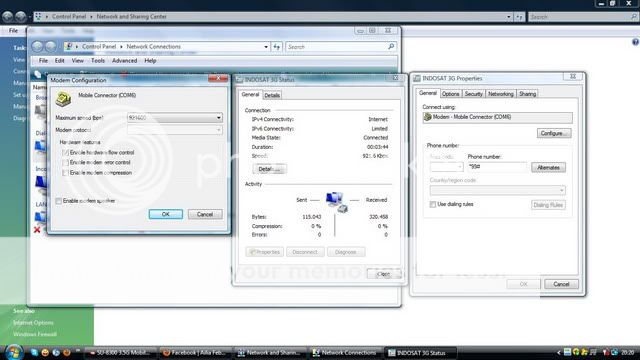Select the Networking tab in Properties
The width and height of the screenshot is (640, 360).
click(x=500, y=94)
